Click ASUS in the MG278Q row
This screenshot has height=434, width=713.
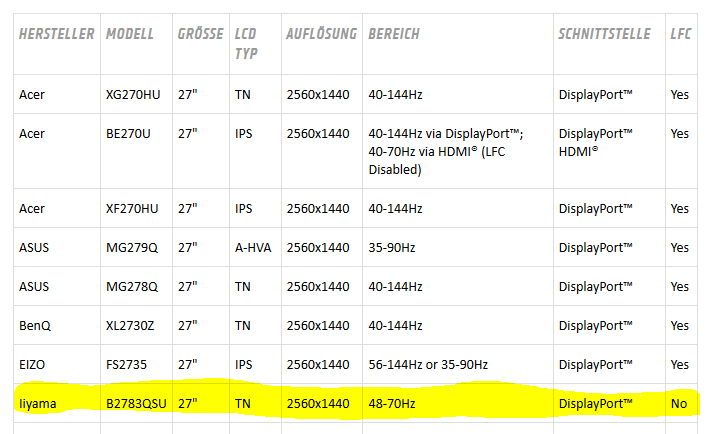point(34,287)
